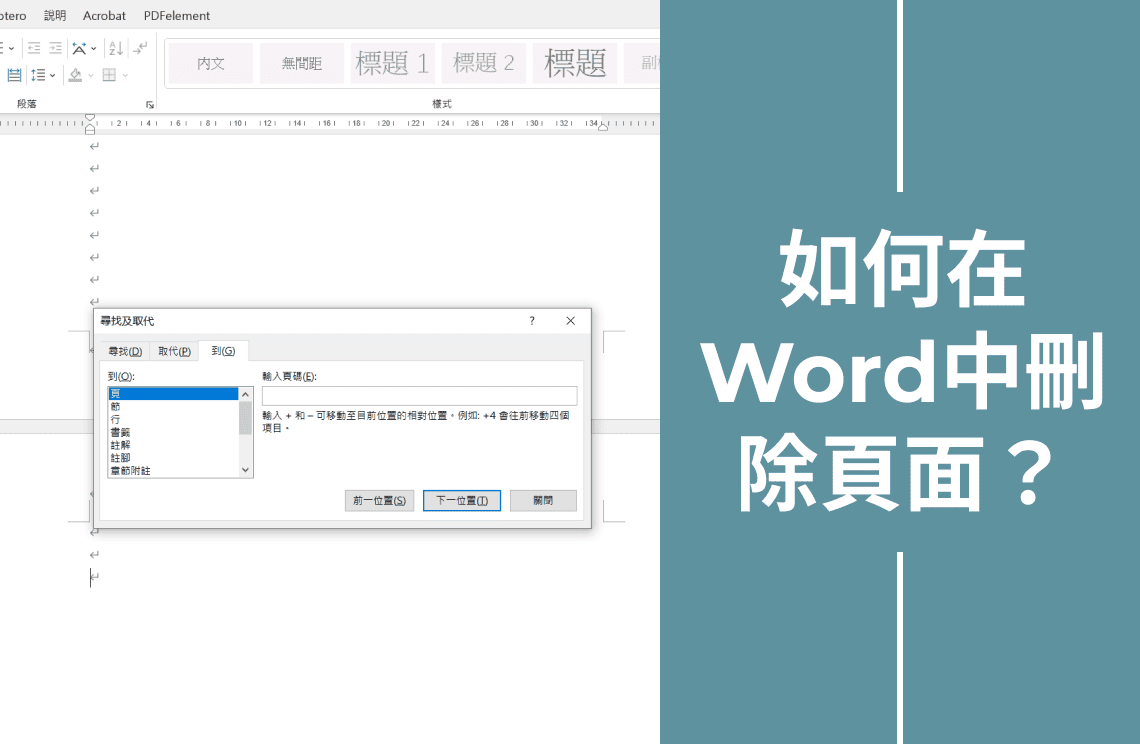Click the ruler right indent marker

pos(603,127)
